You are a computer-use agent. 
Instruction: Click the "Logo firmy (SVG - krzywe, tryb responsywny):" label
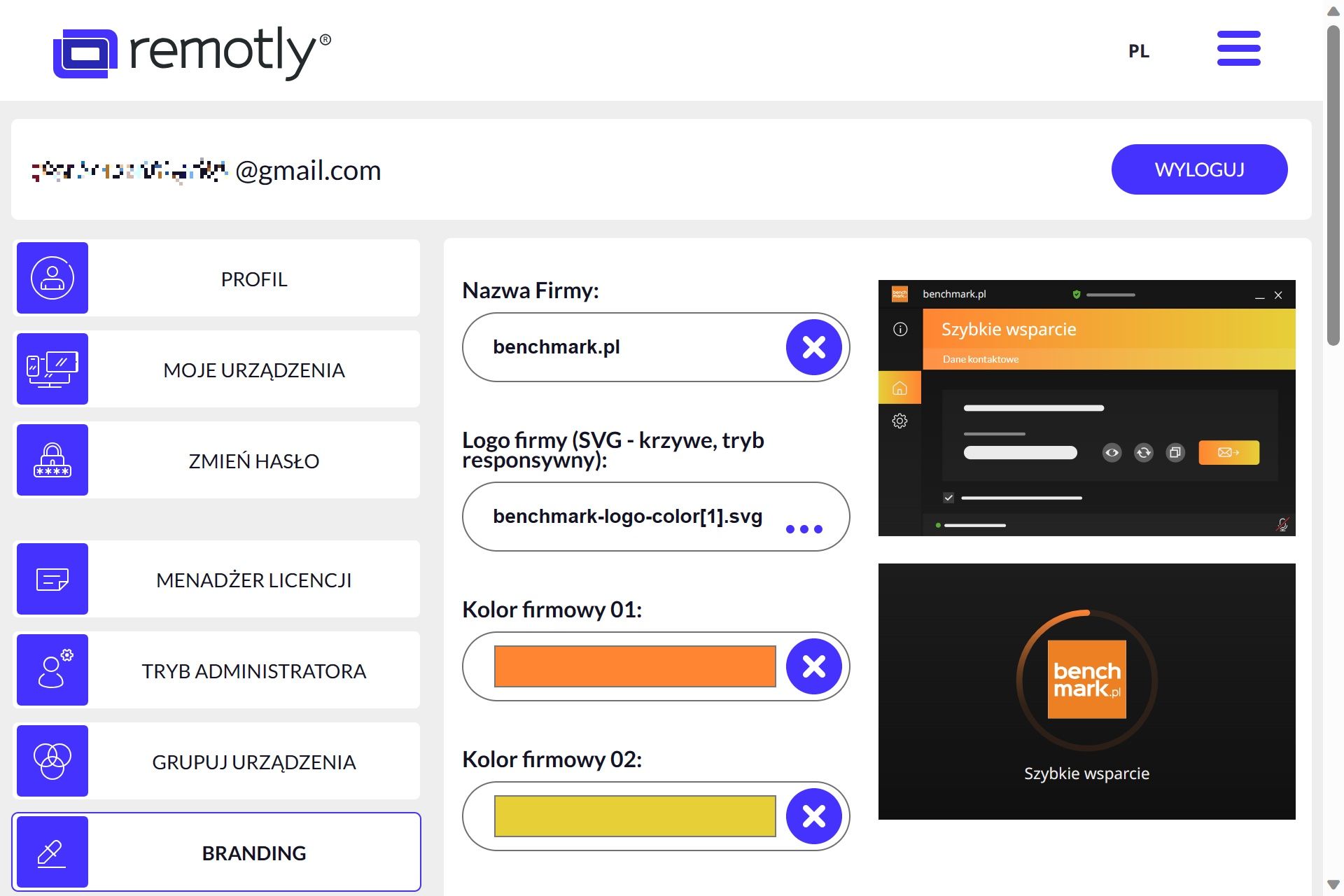(x=613, y=450)
